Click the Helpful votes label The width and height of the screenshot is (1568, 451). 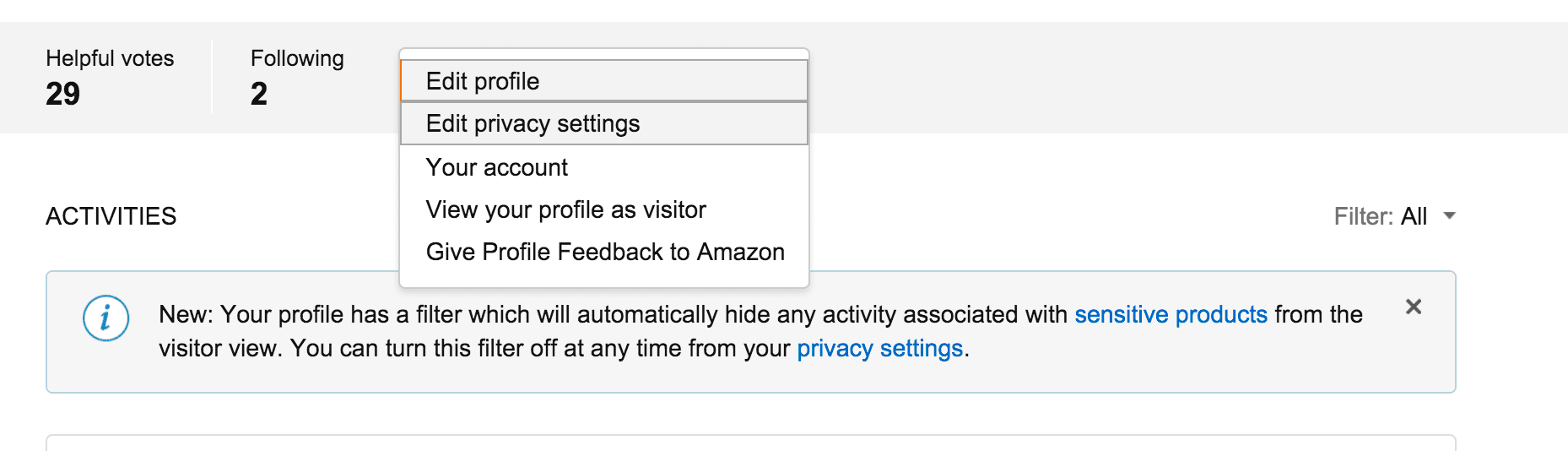point(110,58)
